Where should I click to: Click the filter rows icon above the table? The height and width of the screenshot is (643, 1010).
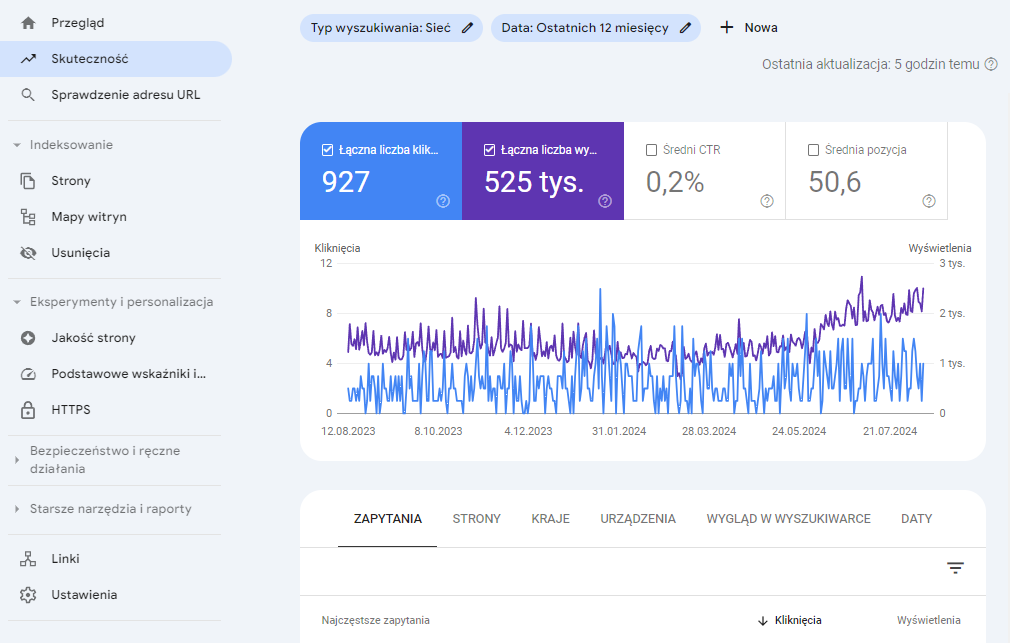pyautogui.click(x=955, y=568)
